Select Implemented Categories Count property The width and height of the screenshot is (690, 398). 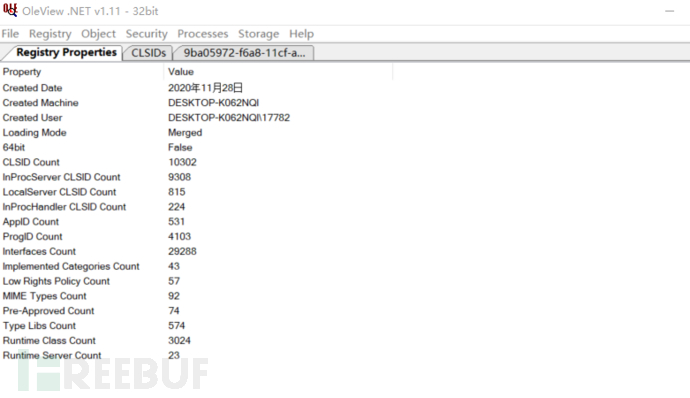click(71, 267)
